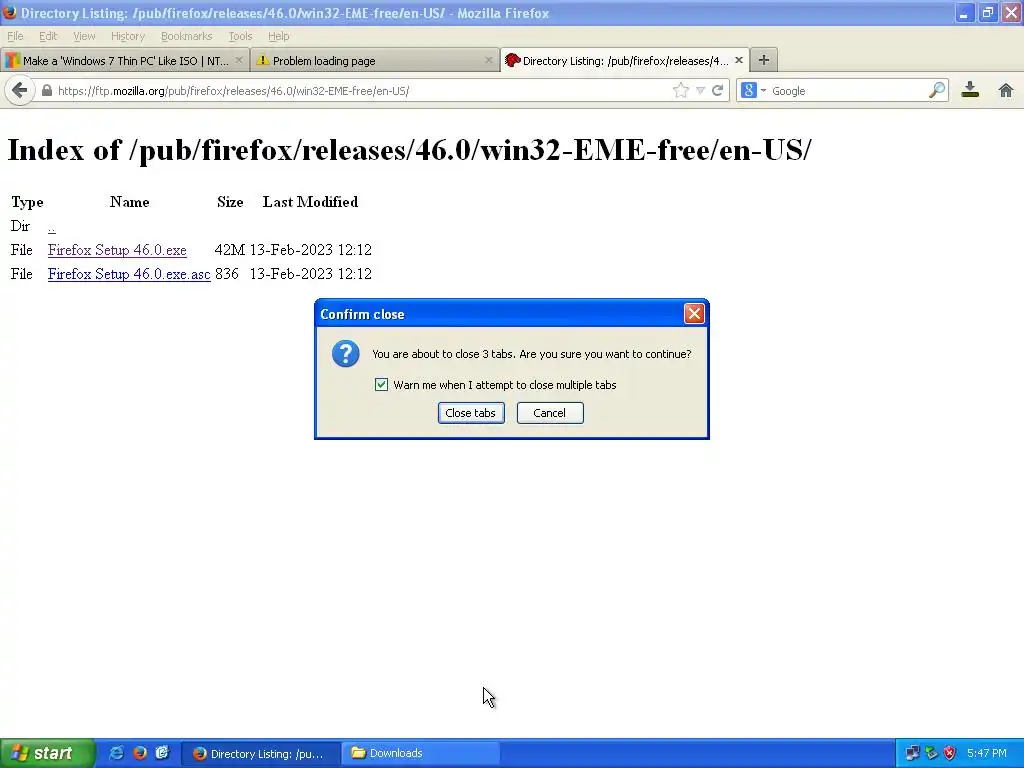The width and height of the screenshot is (1024, 768).
Task: Click the question mark icon in dialog
Action: (x=345, y=353)
